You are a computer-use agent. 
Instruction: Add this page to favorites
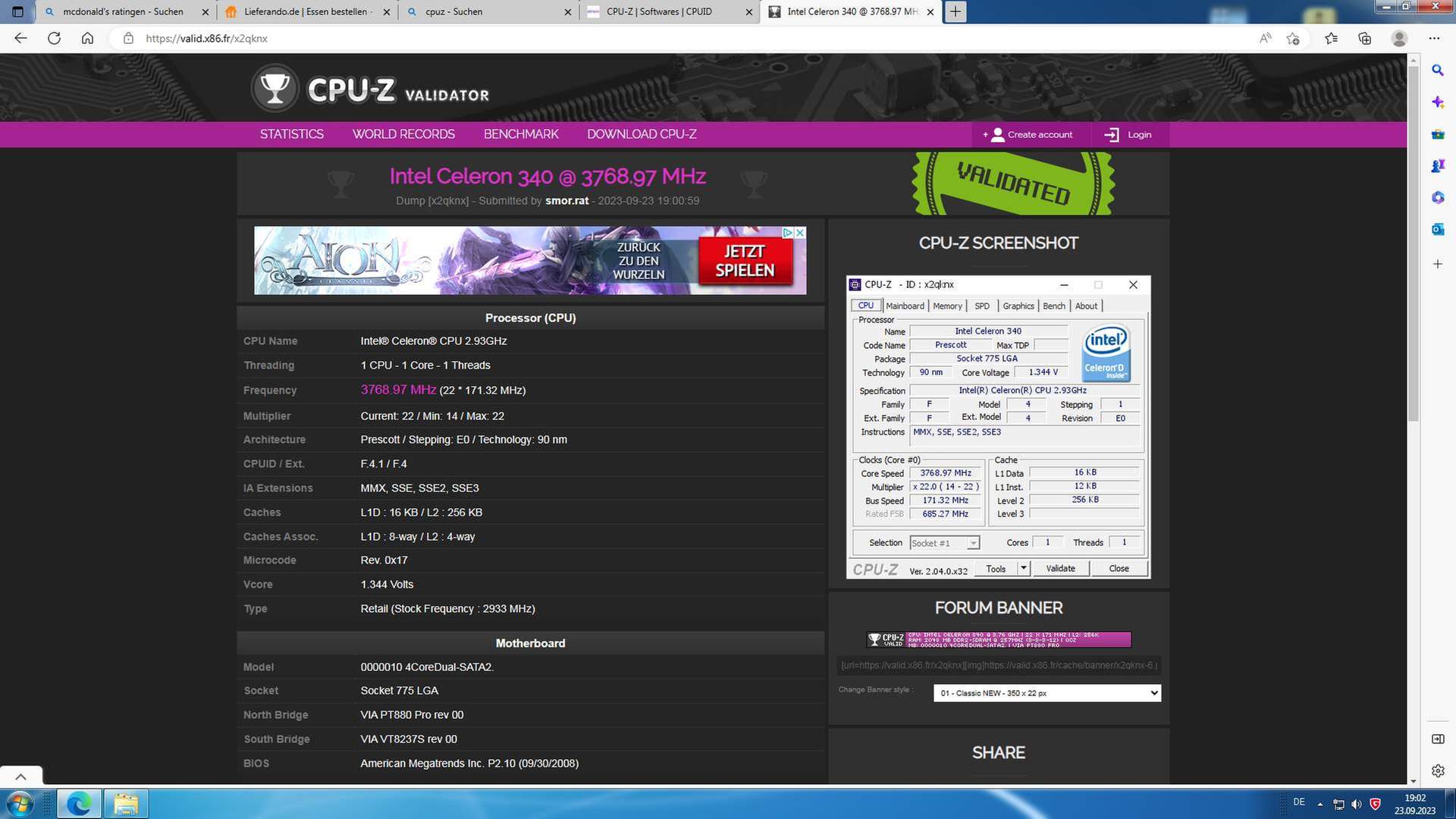[1294, 38]
